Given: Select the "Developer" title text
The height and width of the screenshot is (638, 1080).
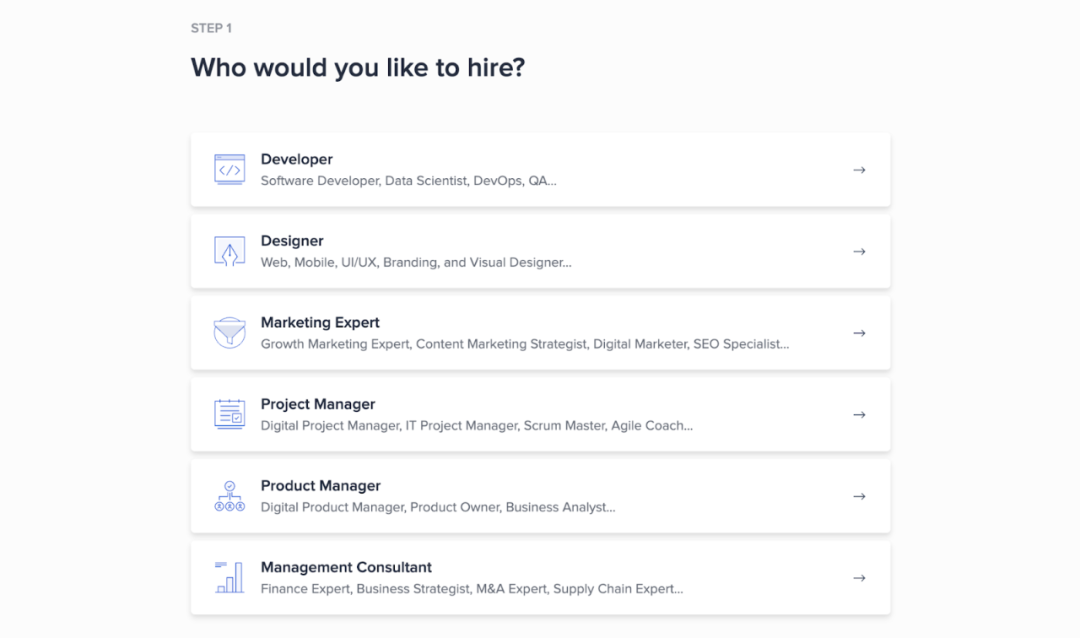Looking at the screenshot, I should point(296,159).
